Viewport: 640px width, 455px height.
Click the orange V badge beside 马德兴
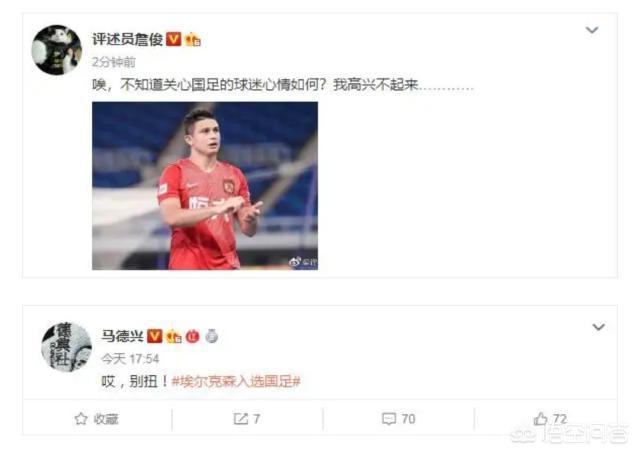click(x=154, y=336)
